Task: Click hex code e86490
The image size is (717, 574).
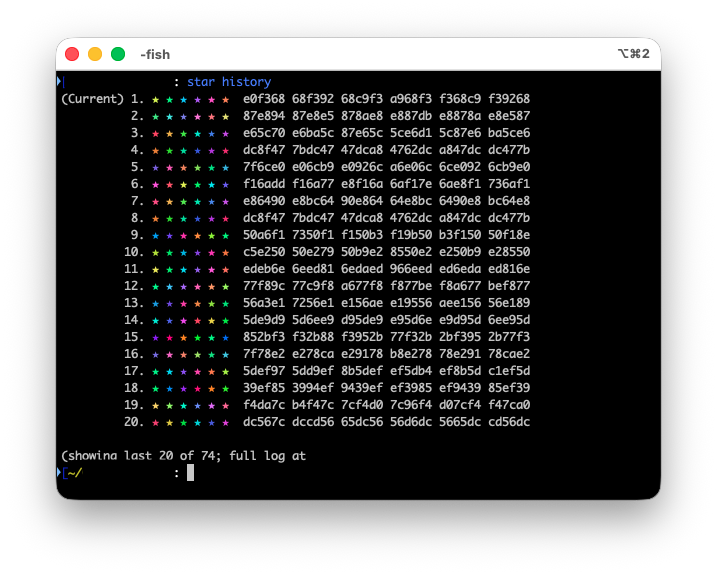Action: pyautogui.click(x=264, y=201)
